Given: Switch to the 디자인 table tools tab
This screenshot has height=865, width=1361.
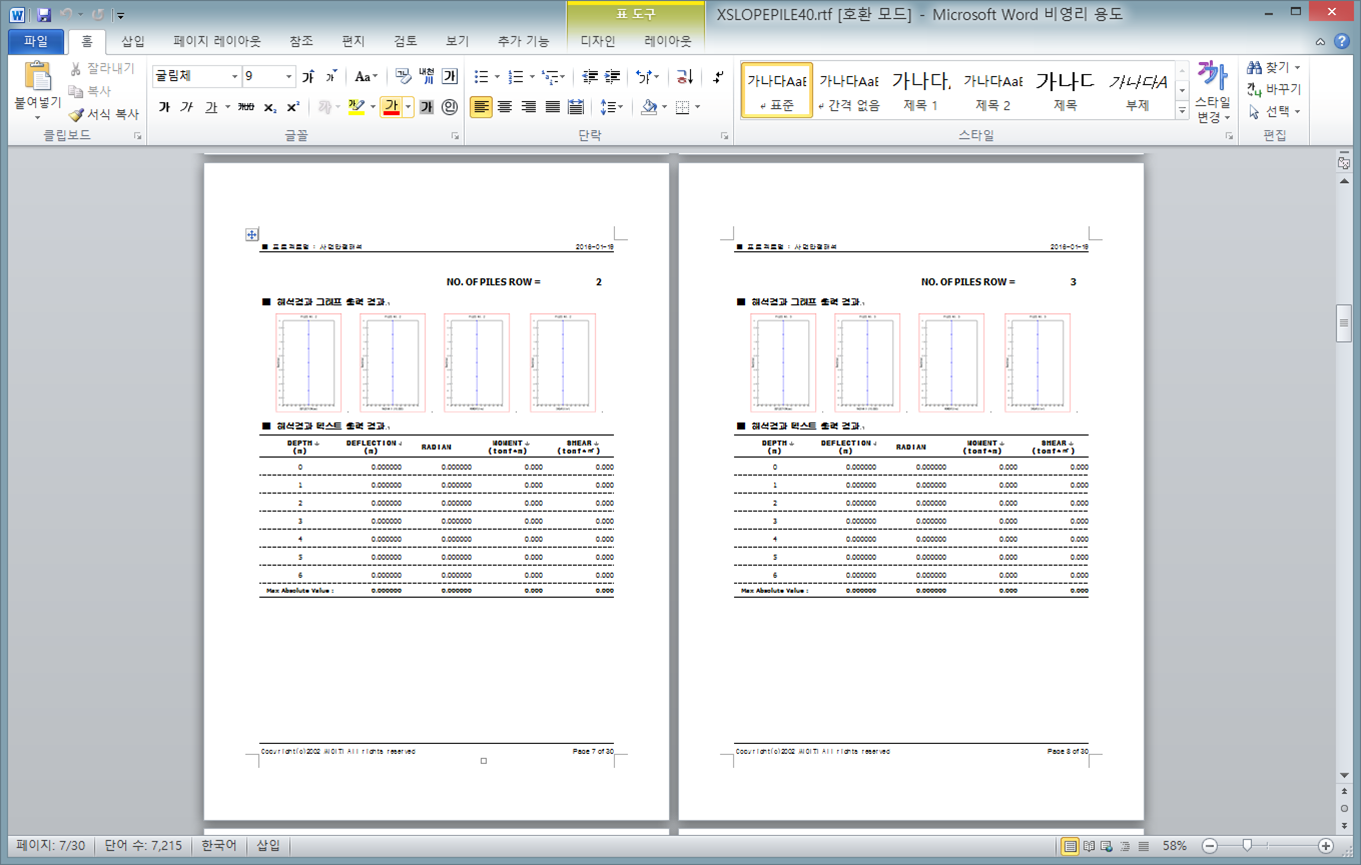Looking at the screenshot, I should pos(598,41).
